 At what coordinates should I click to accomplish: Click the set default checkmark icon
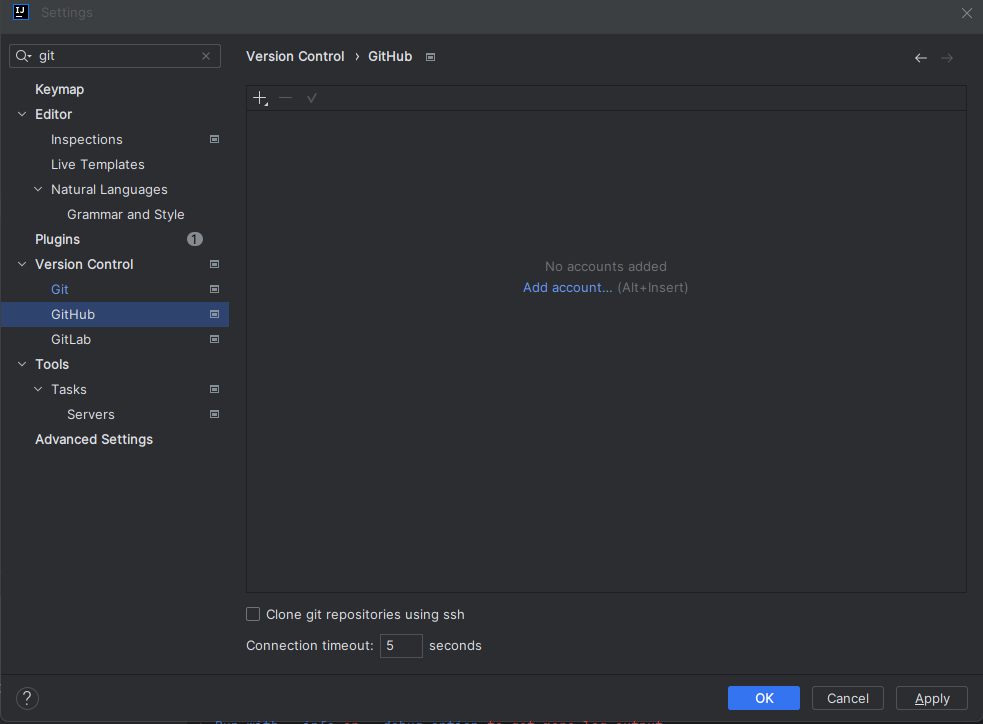pos(312,98)
